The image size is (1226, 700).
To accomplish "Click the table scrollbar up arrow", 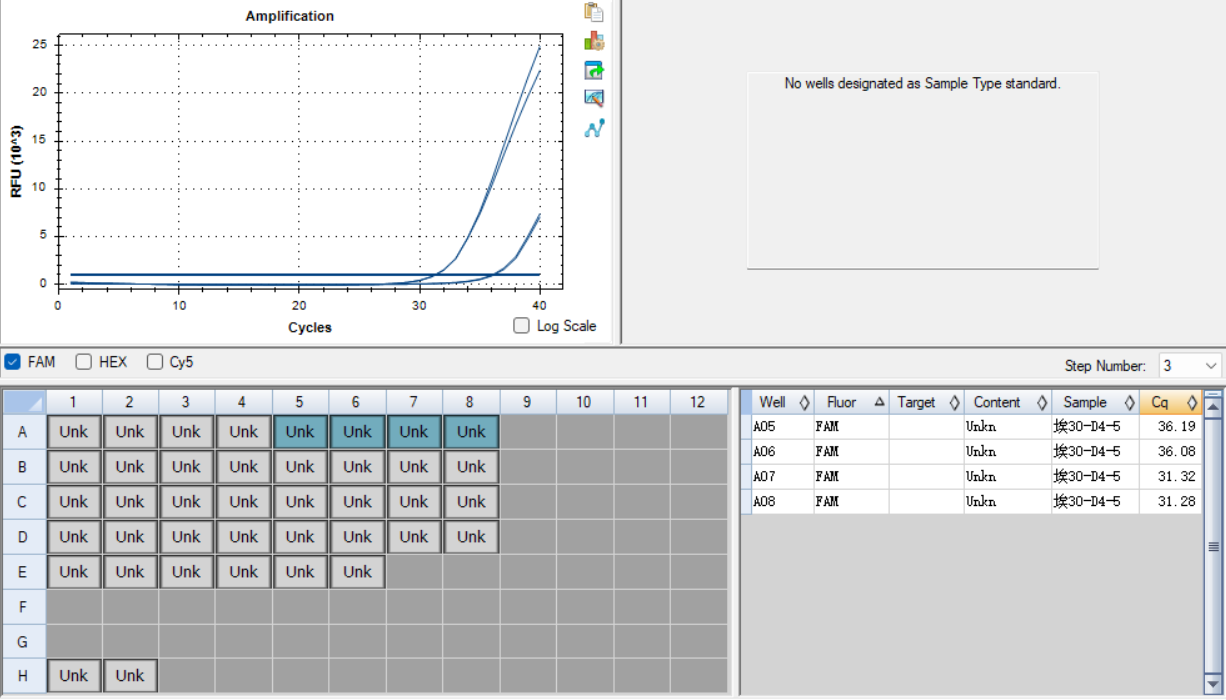I will point(1213,407).
